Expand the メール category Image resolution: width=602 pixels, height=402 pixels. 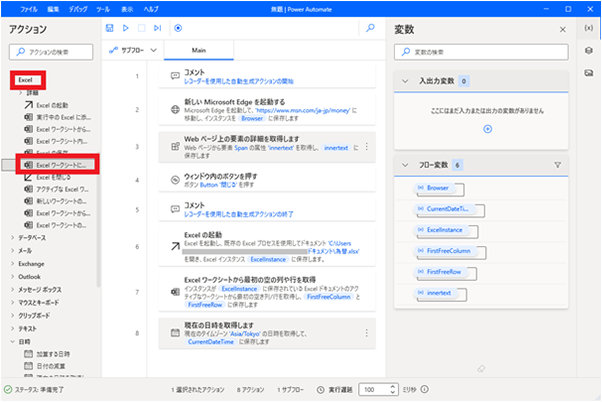[13, 251]
